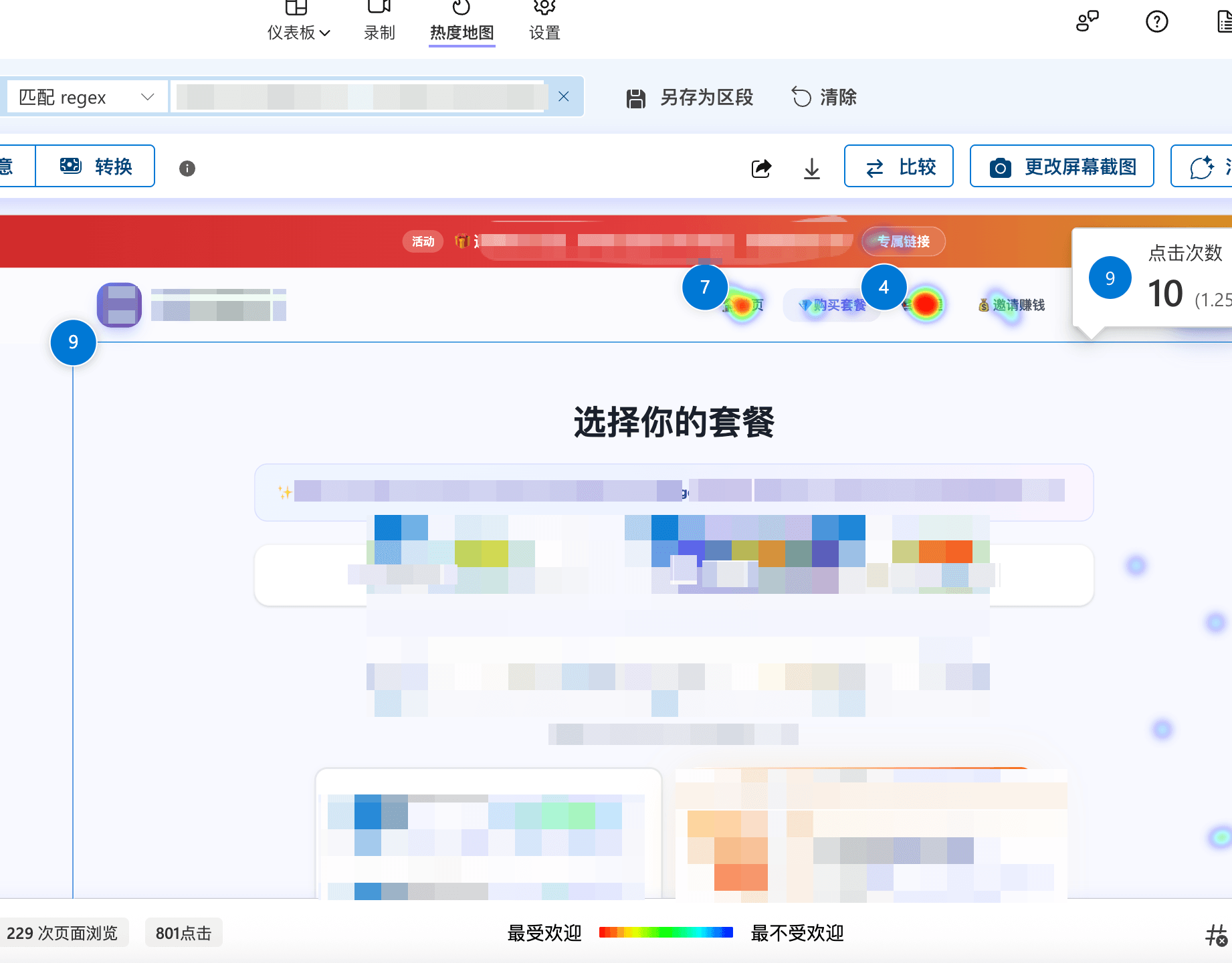Viewport: 1232px width, 963px height.
Task: Click the 801点击 clicks stat
Action: (183, 933)
